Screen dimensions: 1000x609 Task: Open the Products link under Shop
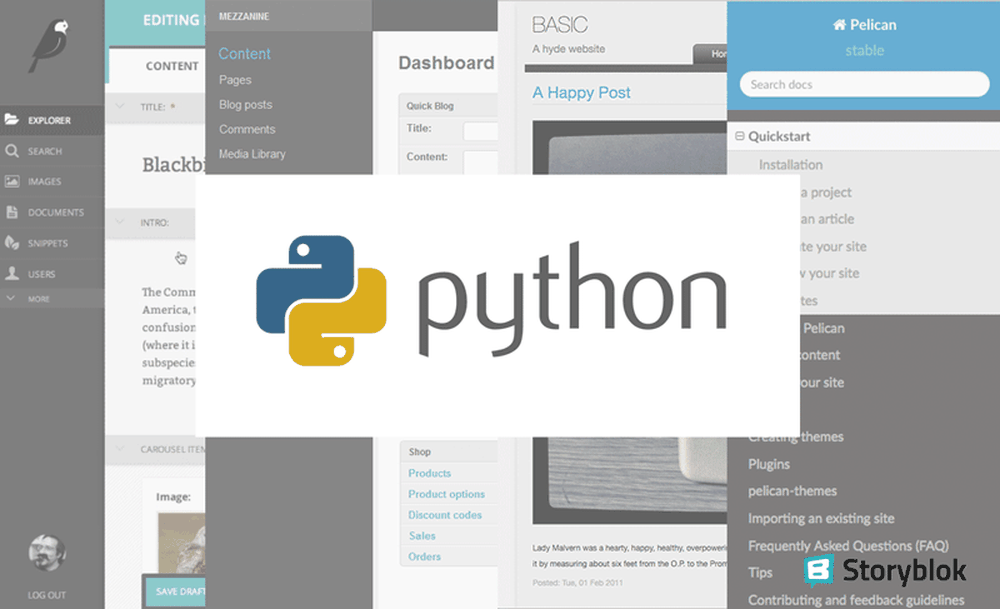pos(429,473)
